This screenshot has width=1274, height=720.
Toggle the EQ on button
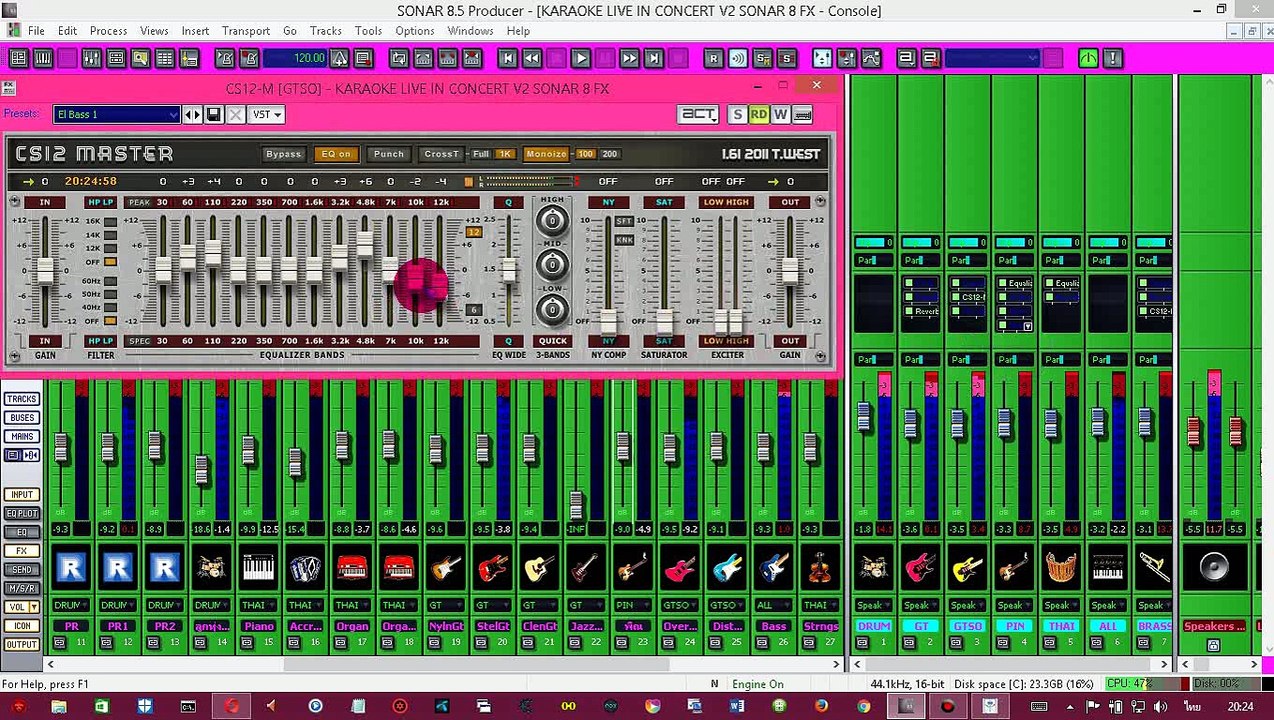tap(336, 154)
